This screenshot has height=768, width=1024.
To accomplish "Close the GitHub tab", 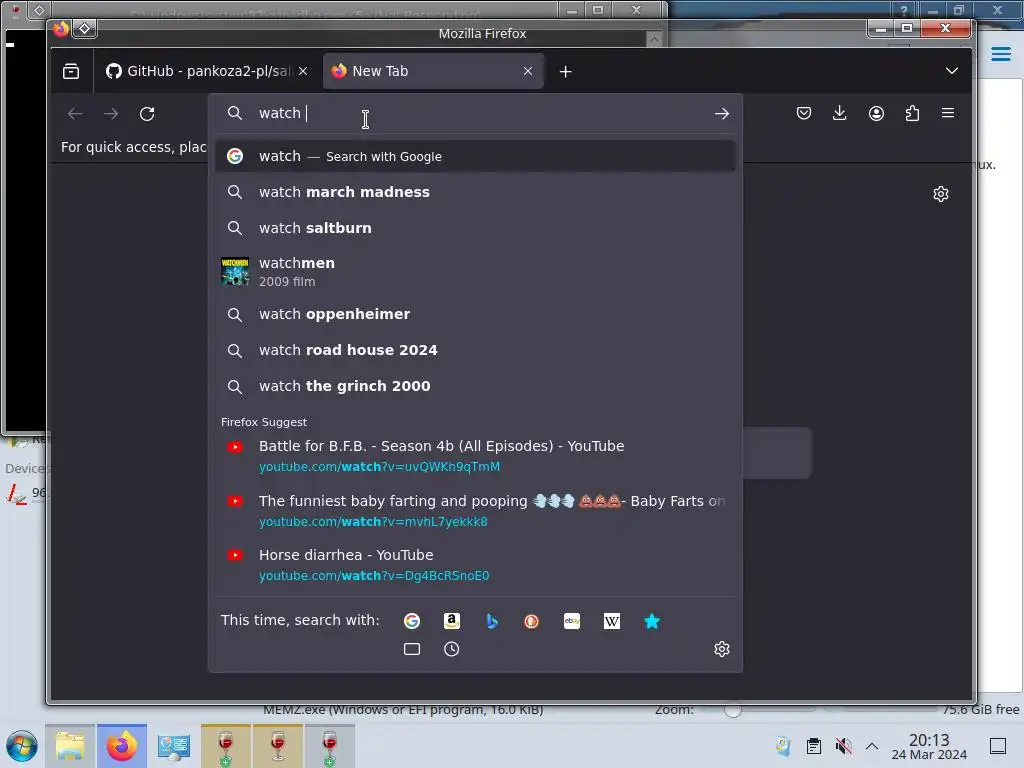I will click(x=303, y=71).
